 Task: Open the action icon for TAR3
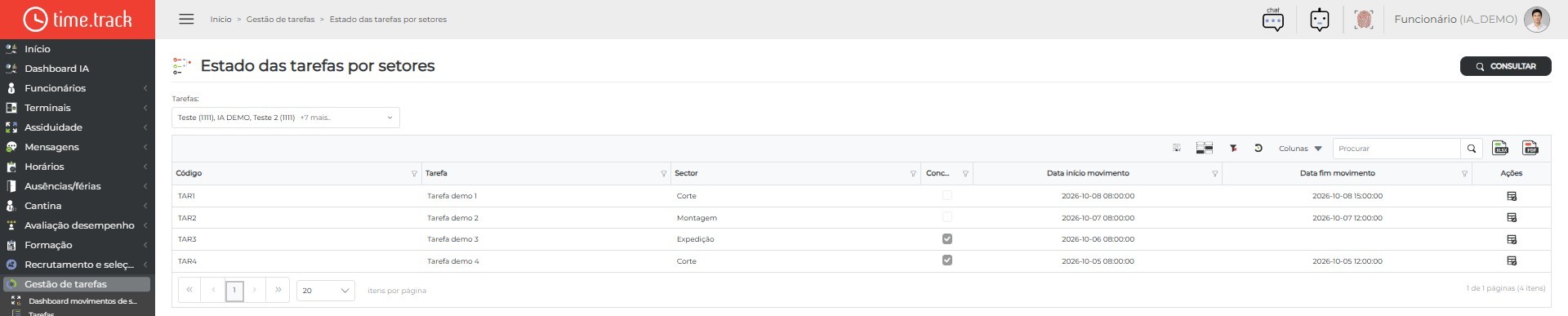1512,239
